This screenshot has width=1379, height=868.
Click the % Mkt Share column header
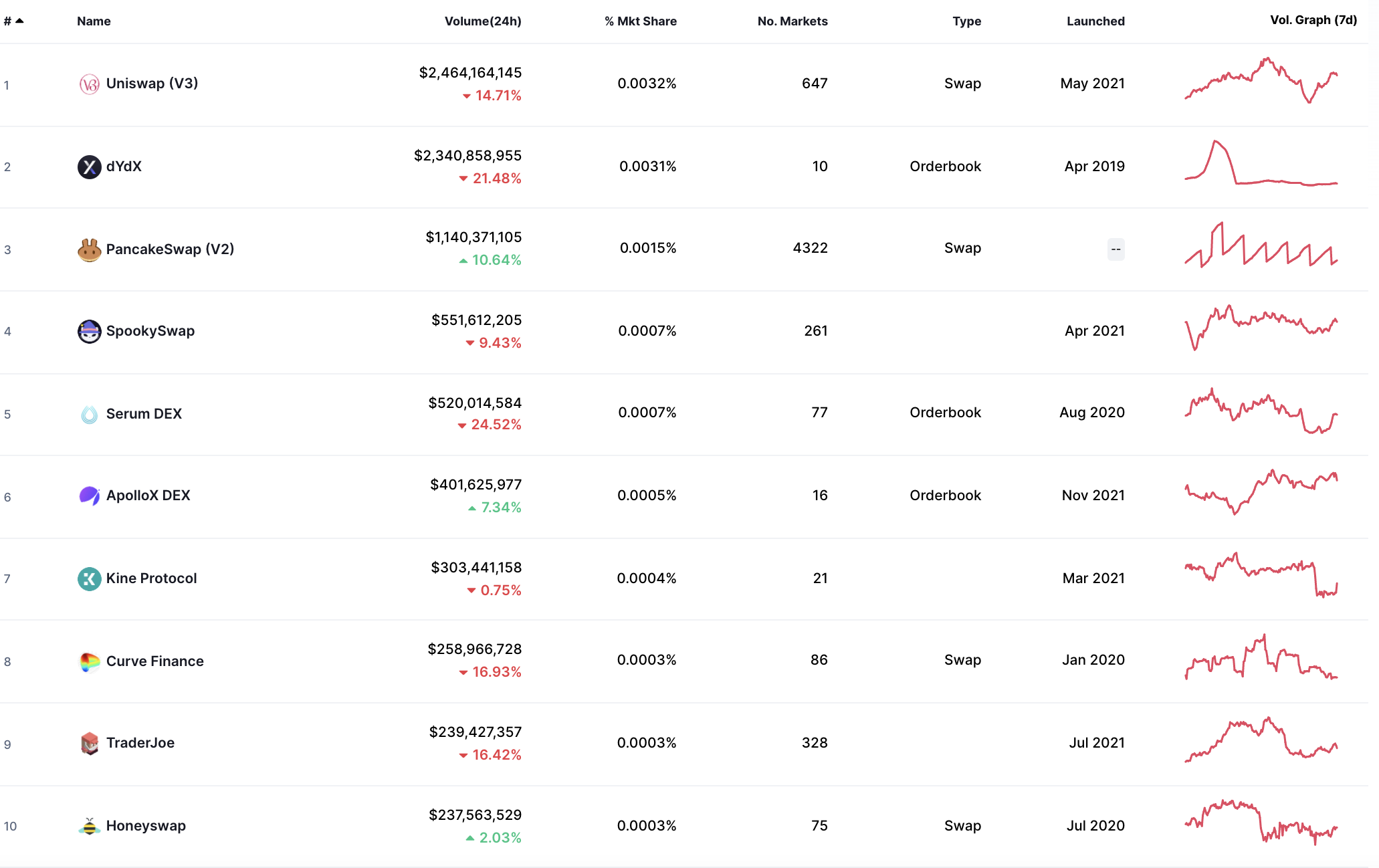click(x=640, y=21)
